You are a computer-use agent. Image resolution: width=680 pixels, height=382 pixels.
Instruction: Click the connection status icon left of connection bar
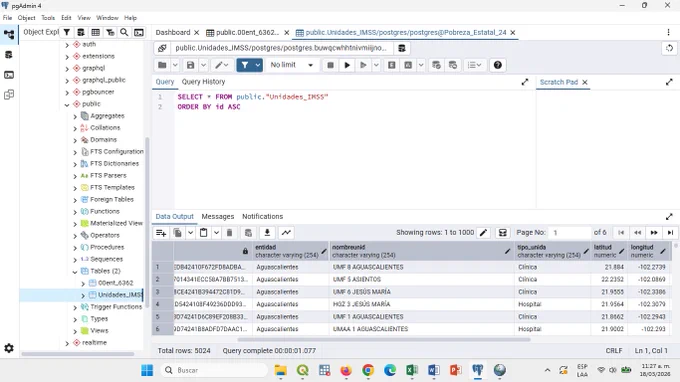[162, 48]
